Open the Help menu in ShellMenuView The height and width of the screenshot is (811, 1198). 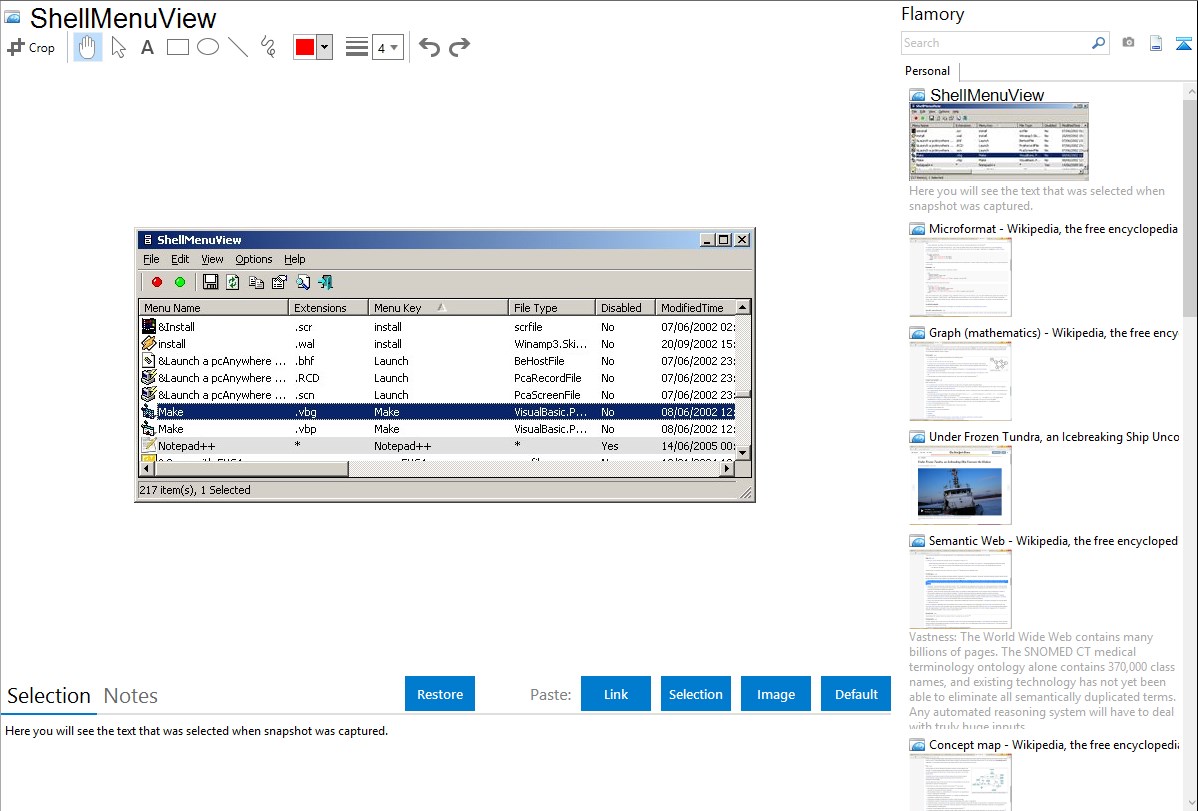click(x=294, y=259)
